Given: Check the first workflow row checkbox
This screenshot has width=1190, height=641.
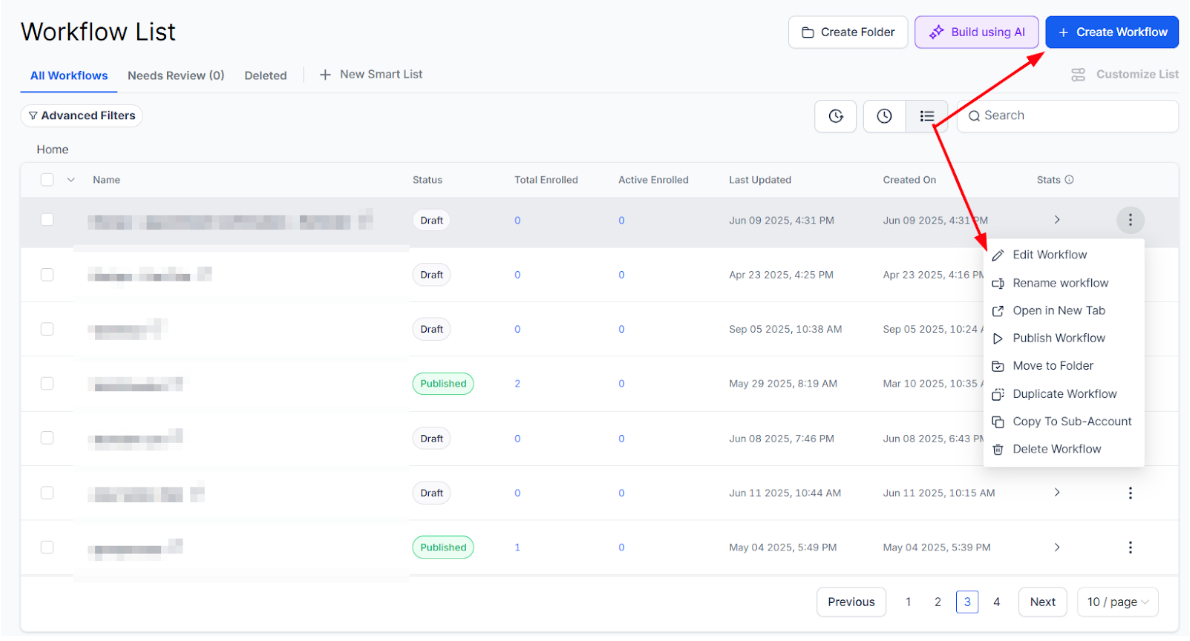Looking at the screenshot, I should pos(47,220).
